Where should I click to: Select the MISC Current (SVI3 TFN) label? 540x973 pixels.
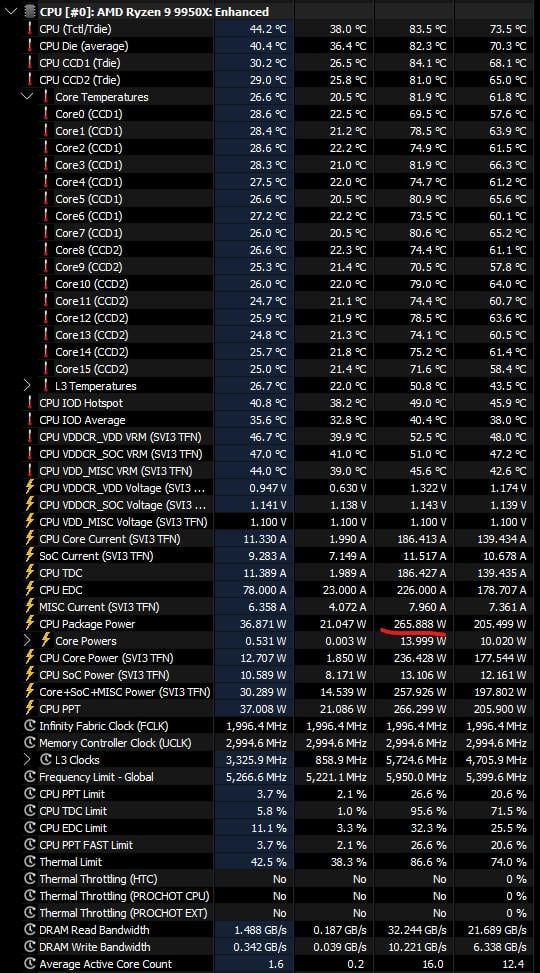[x=99, y=607]
